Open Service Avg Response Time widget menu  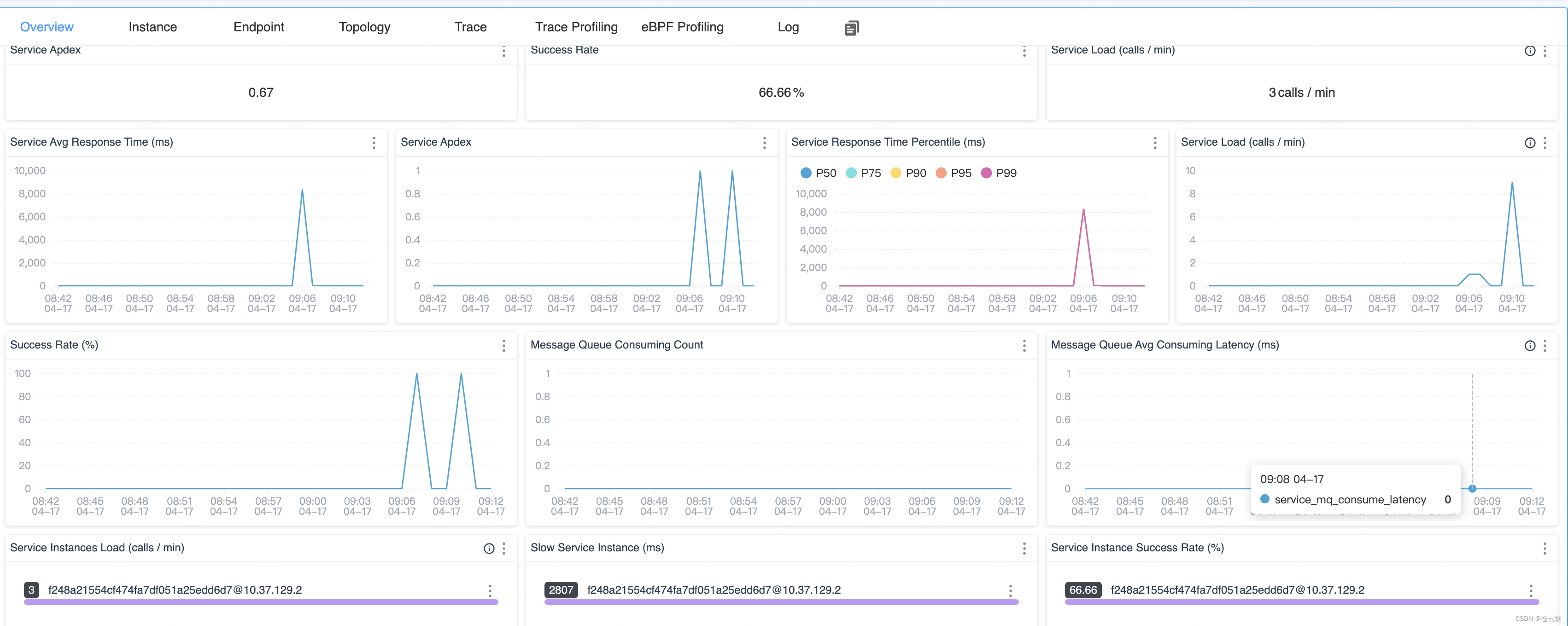tap(374, 142)
